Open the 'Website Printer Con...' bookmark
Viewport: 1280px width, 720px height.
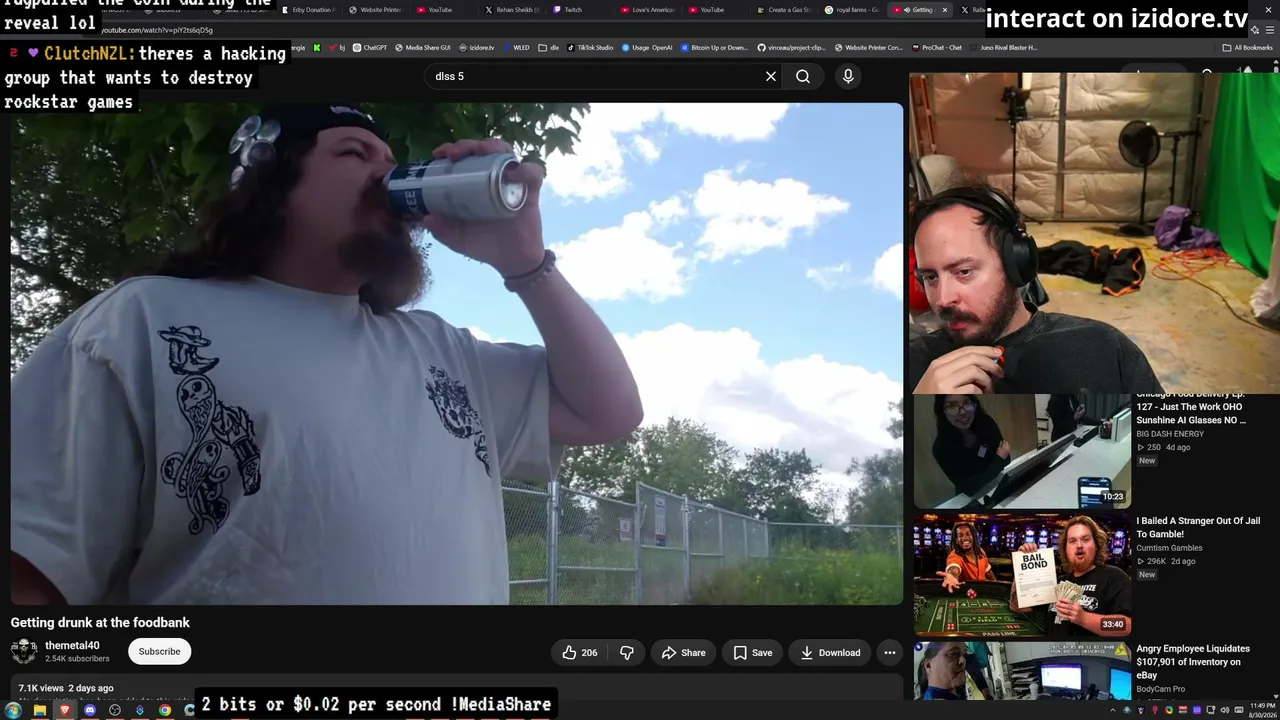(x=868, y=47)
